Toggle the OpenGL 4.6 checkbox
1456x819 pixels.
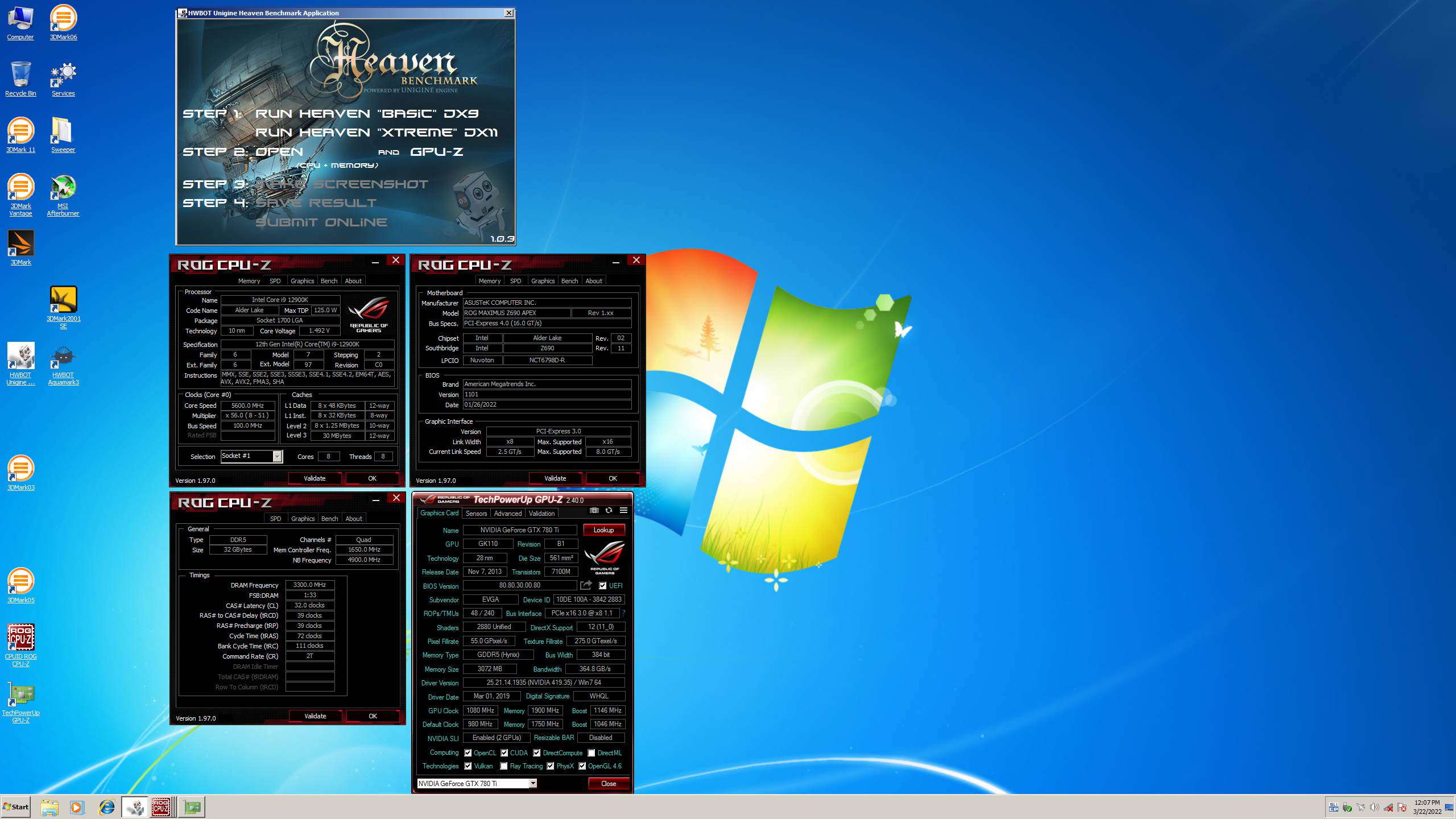tap(582, 766)
